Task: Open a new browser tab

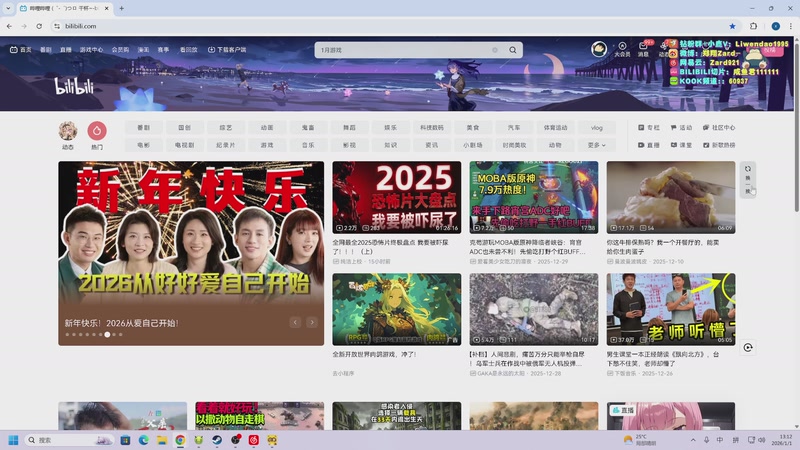Action: tap(121, 8)
